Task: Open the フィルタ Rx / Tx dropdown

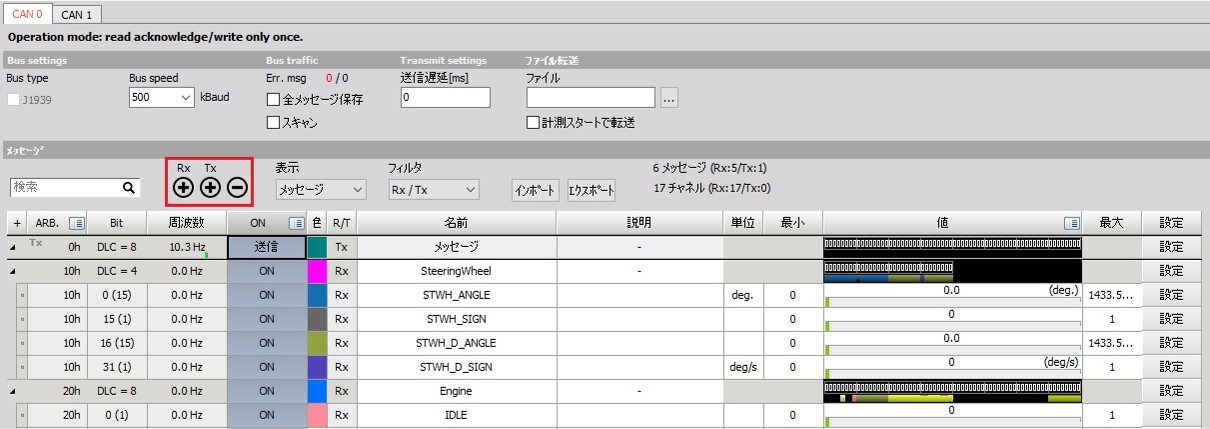Action: pyautogui.click(x=433, y=188)
